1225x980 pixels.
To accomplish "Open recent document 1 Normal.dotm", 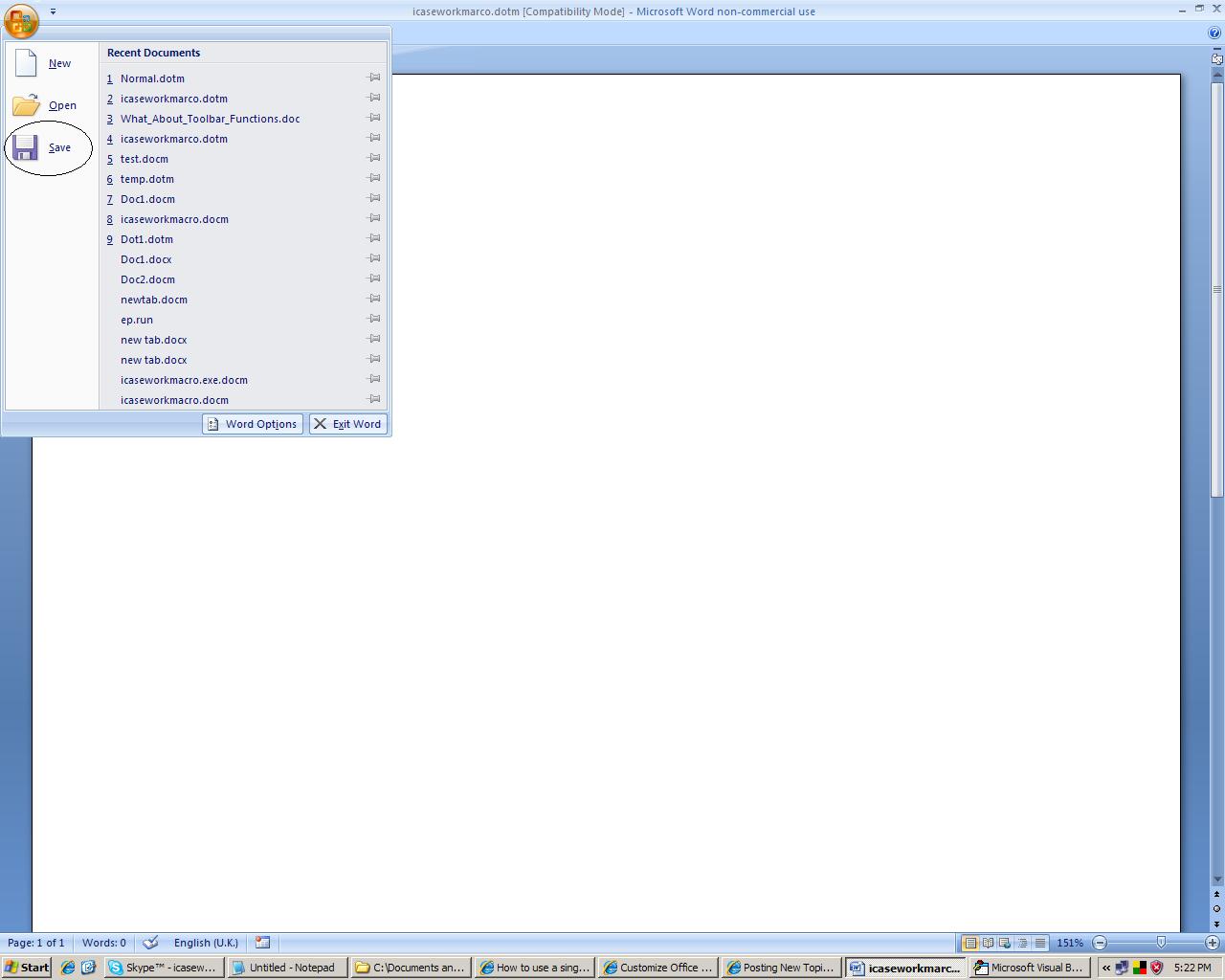I will click(244, 78).
